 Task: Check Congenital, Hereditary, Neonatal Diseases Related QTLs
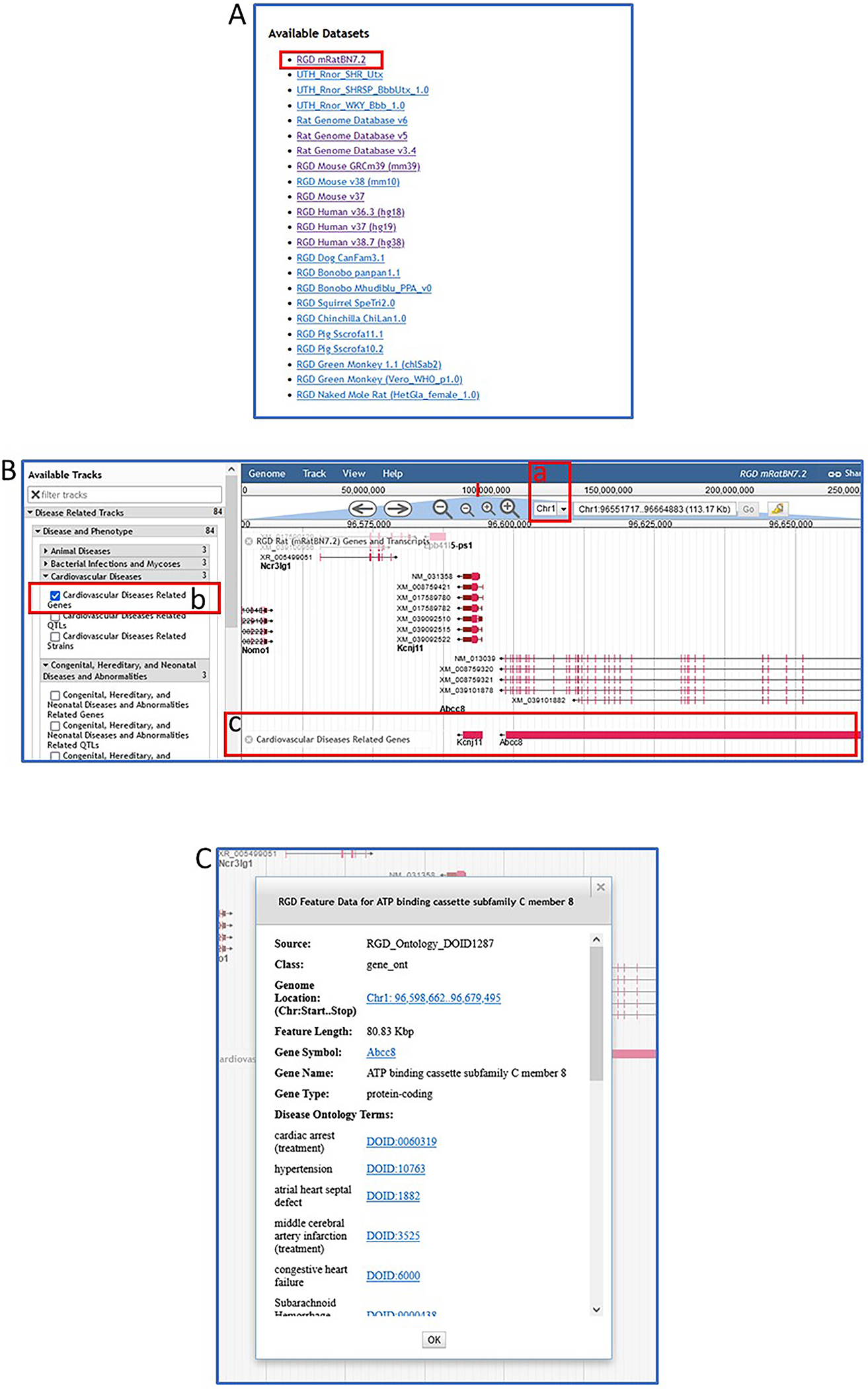point(56,726)
